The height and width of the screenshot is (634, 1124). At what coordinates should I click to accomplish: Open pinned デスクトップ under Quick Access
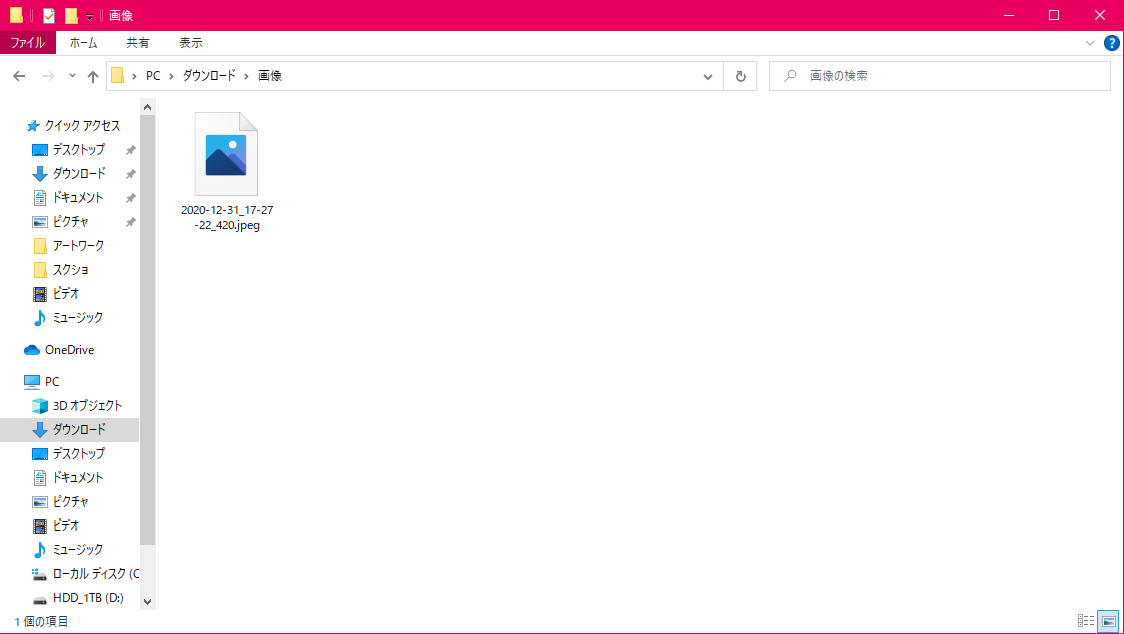(78, 149)
